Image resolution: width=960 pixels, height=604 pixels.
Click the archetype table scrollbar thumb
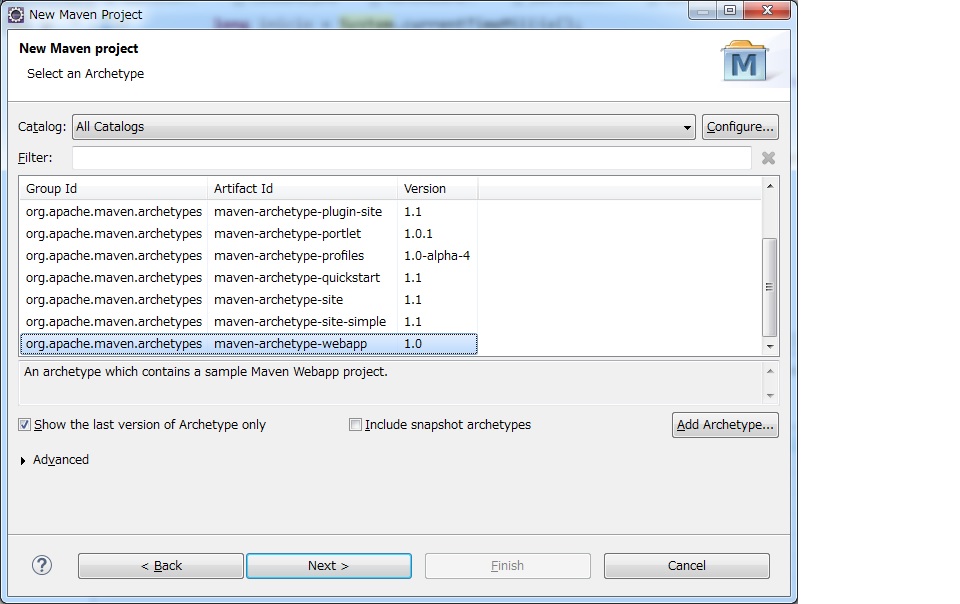[x=770, y=287]
